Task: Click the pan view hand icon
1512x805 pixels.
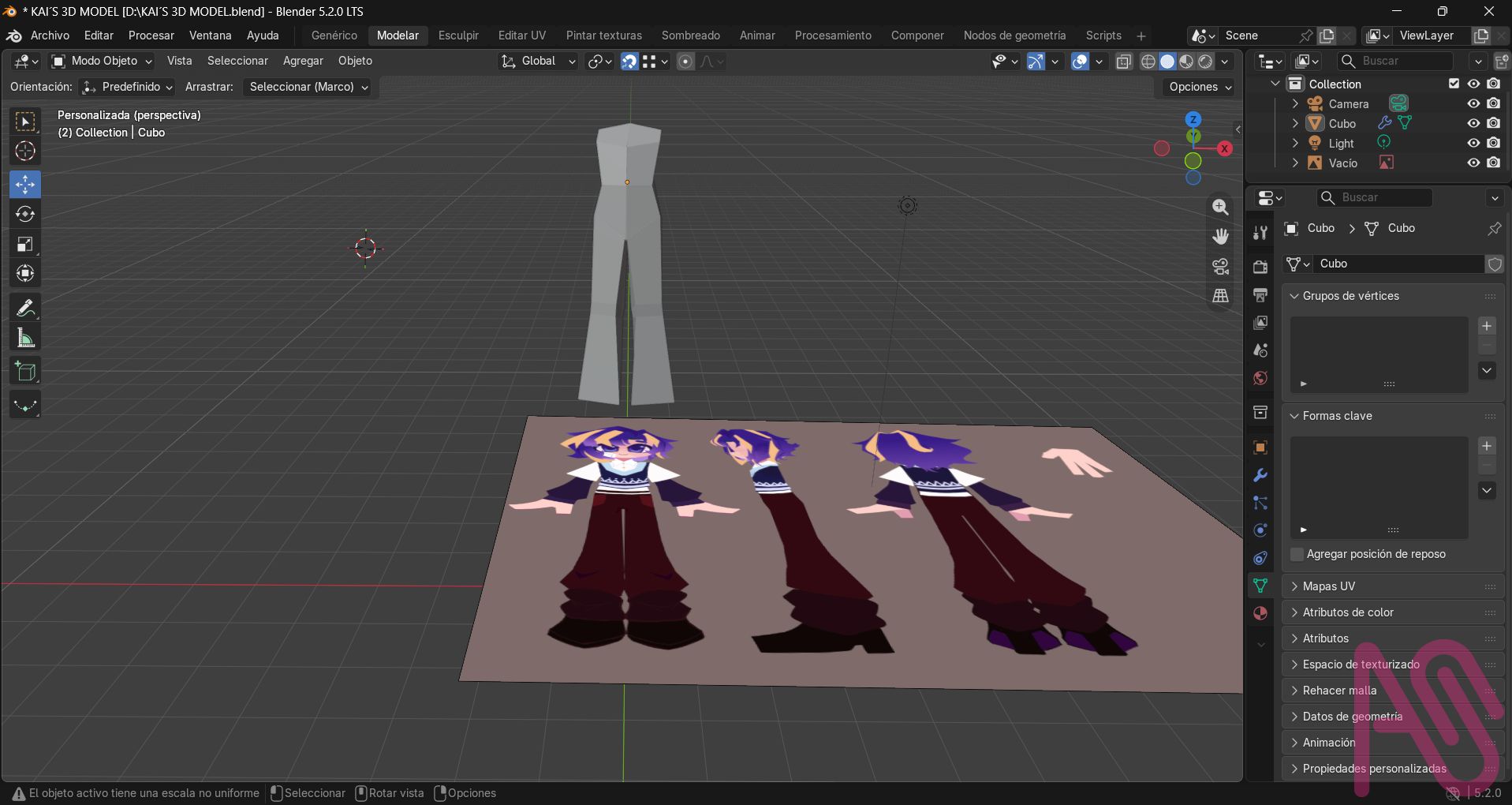Action: point(1220,237)
